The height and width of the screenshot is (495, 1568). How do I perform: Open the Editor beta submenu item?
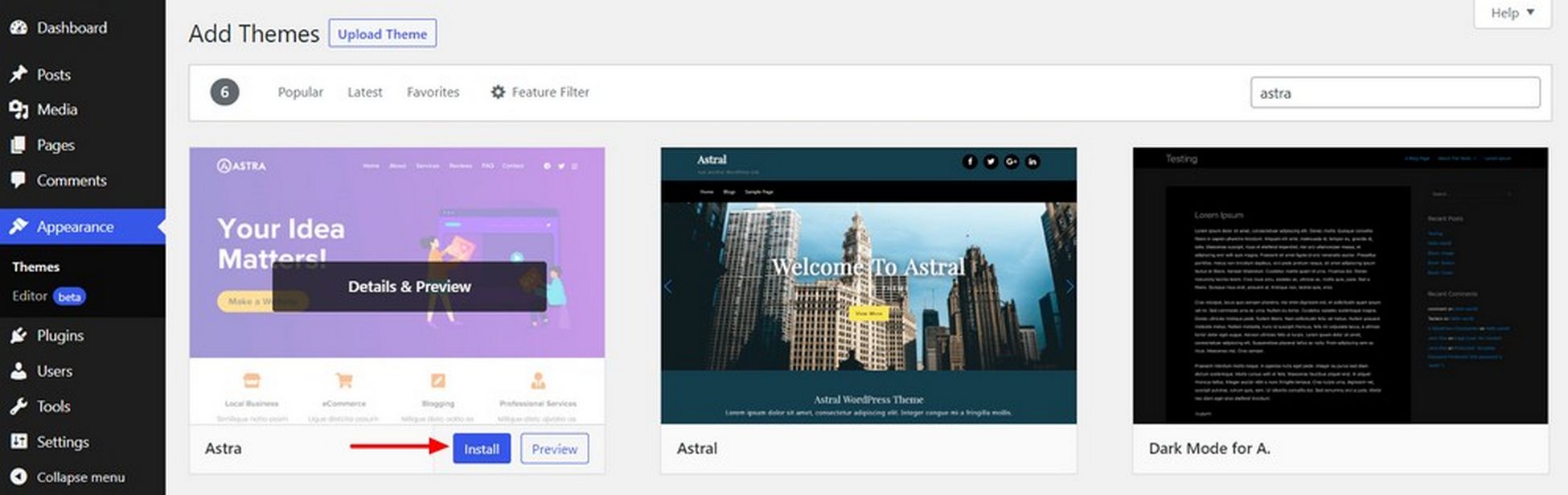tap(48, 296)
